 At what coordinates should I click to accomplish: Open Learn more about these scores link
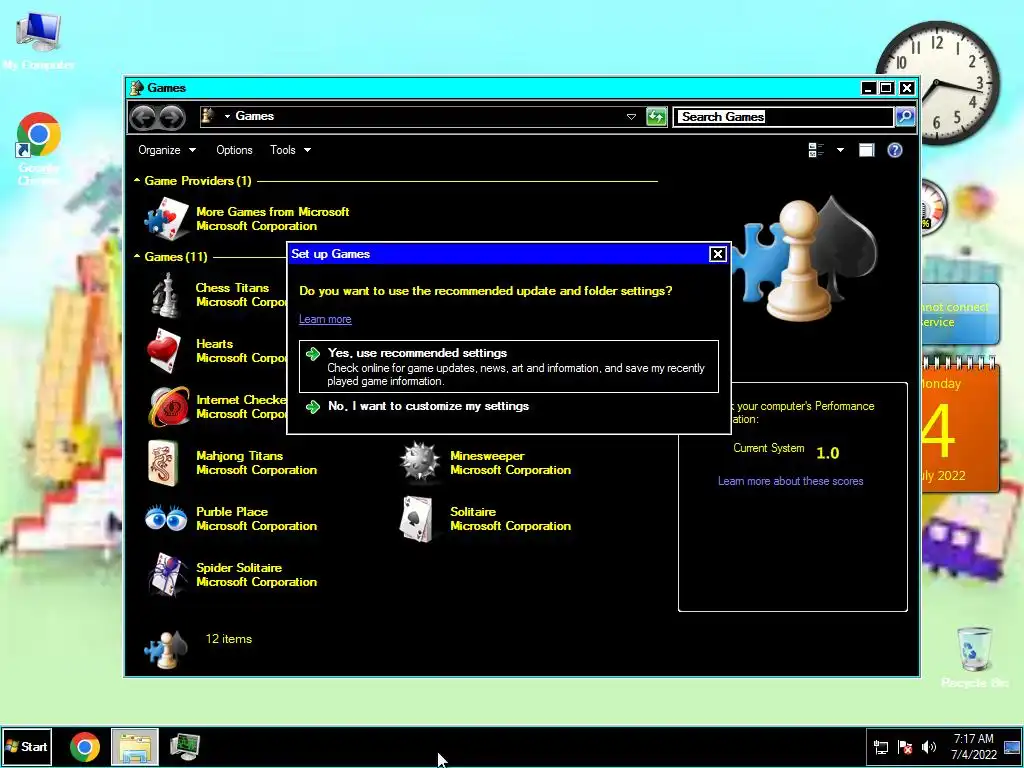[x=790, y=481]
